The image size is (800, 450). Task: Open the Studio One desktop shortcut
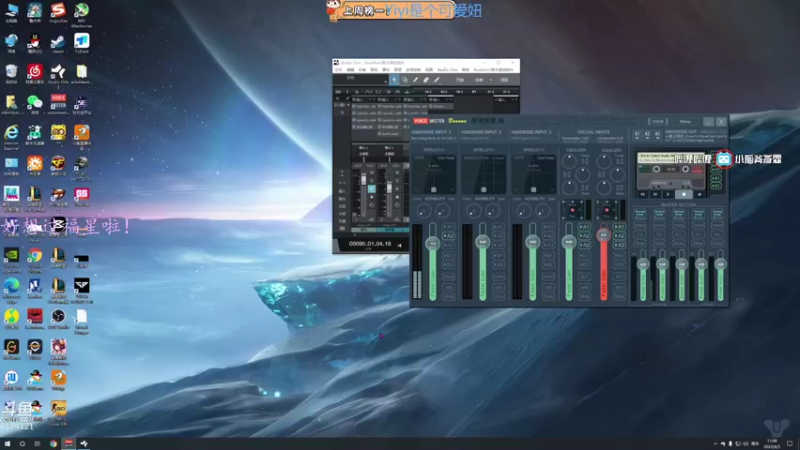pos(58,74)
